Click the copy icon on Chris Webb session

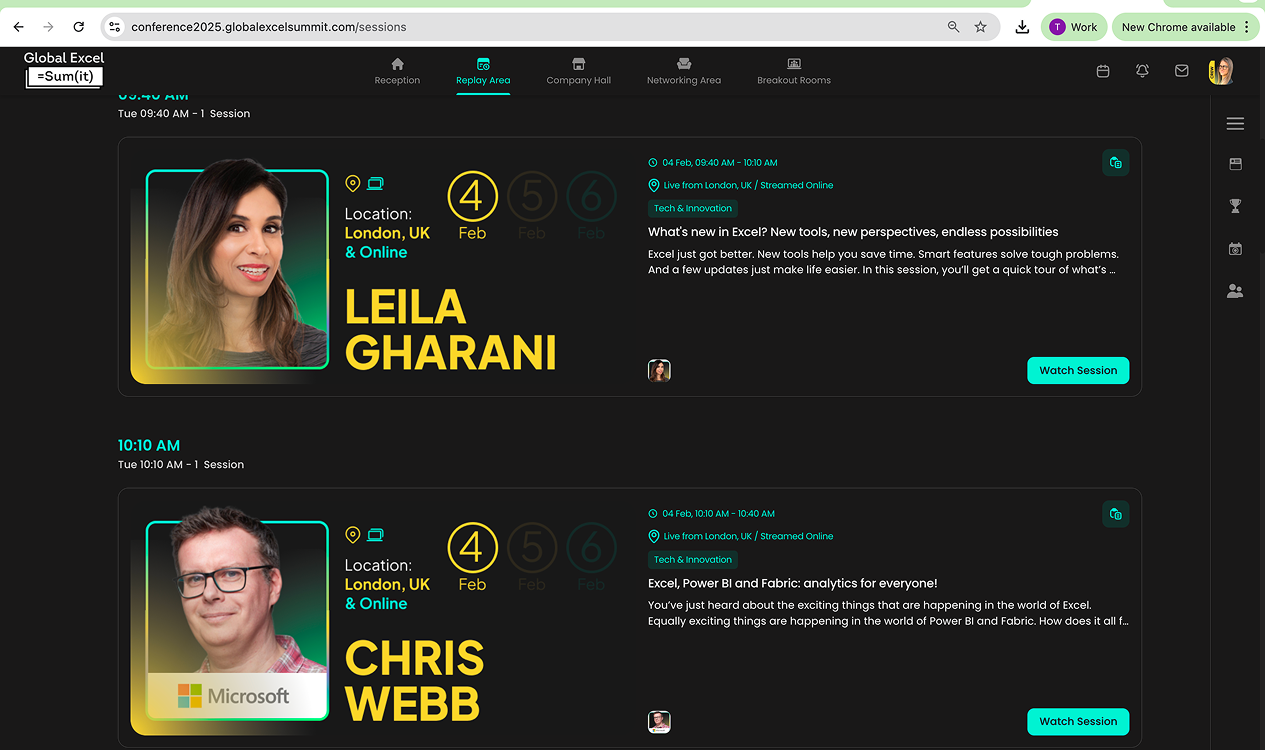[1116, 514]
